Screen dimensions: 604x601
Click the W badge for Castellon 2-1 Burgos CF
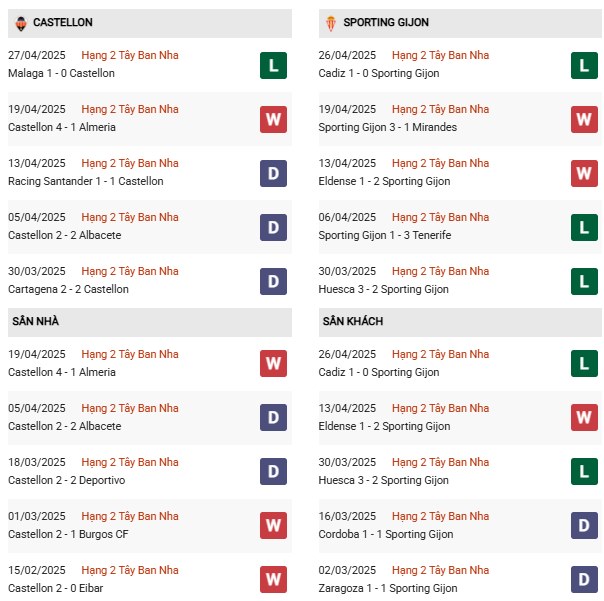pyautogui.click(x=273, y=525)
